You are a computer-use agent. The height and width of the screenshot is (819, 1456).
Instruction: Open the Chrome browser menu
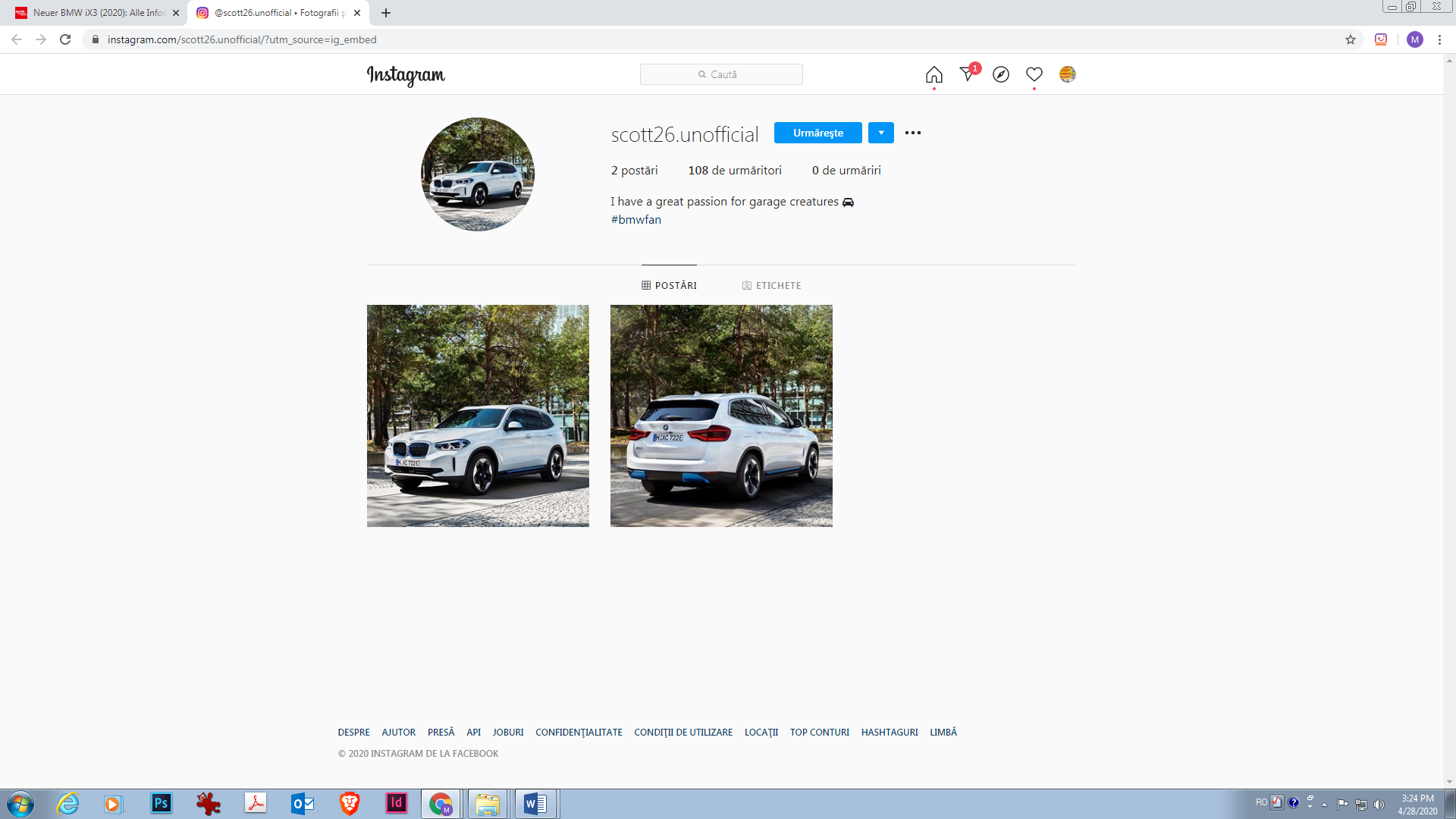pyautogui.click(x=1440, y=39)
